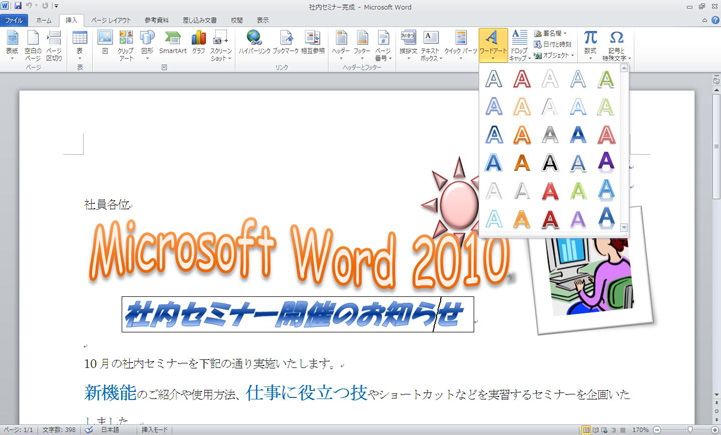Select the solid black WordArt in fourth row

point(550,163)
